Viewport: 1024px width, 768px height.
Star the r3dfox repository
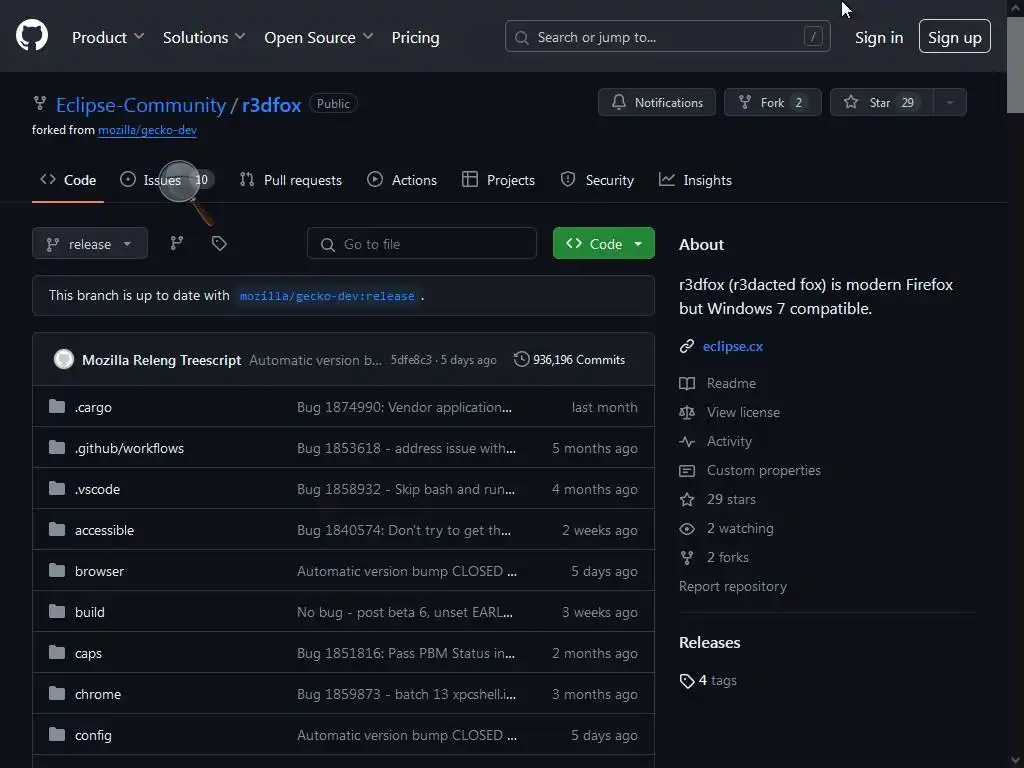click(x=882, y=103)
